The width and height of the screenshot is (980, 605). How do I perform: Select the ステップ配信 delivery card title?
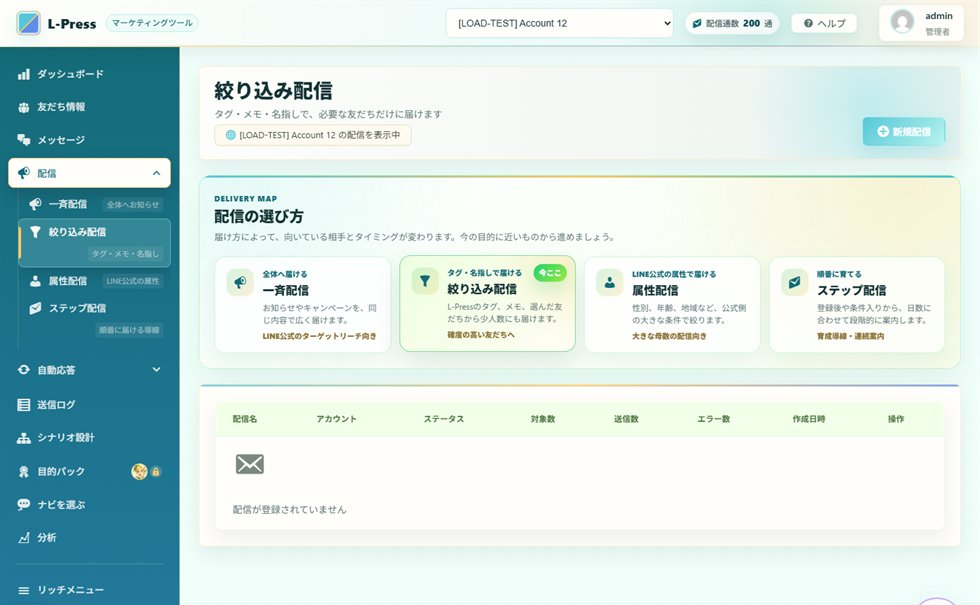851,291
